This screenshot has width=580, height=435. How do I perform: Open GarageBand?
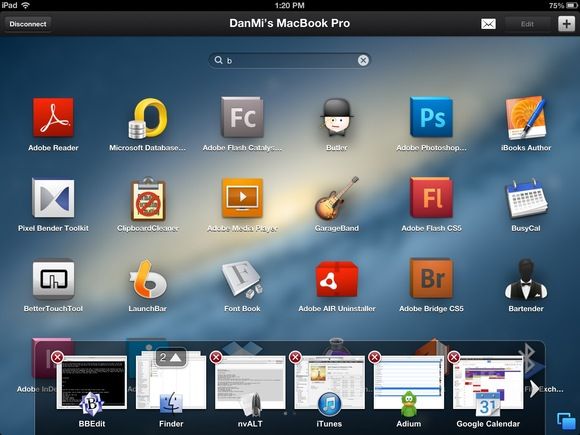[337, 198]
